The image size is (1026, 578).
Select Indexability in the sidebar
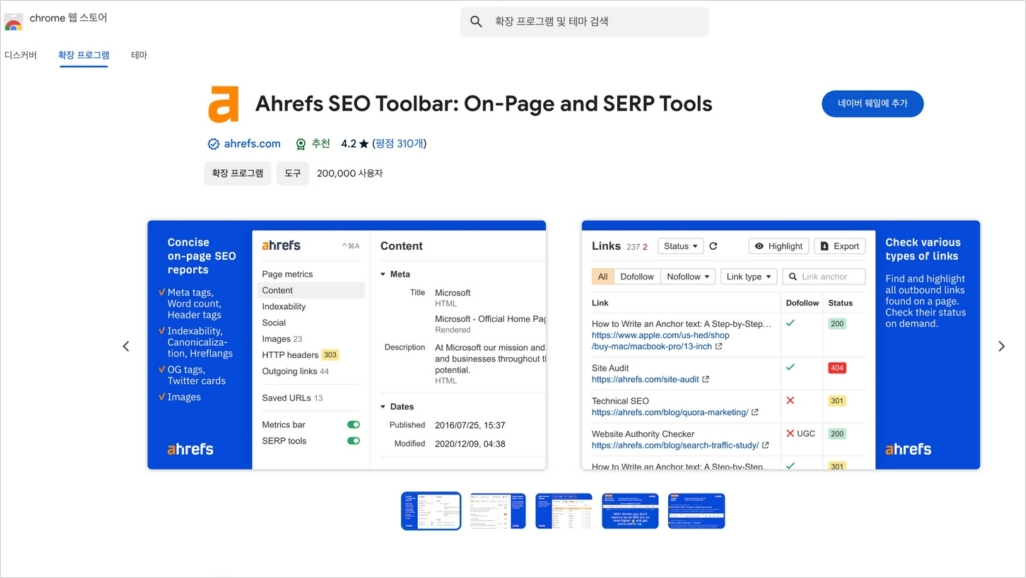click(283, 306)
